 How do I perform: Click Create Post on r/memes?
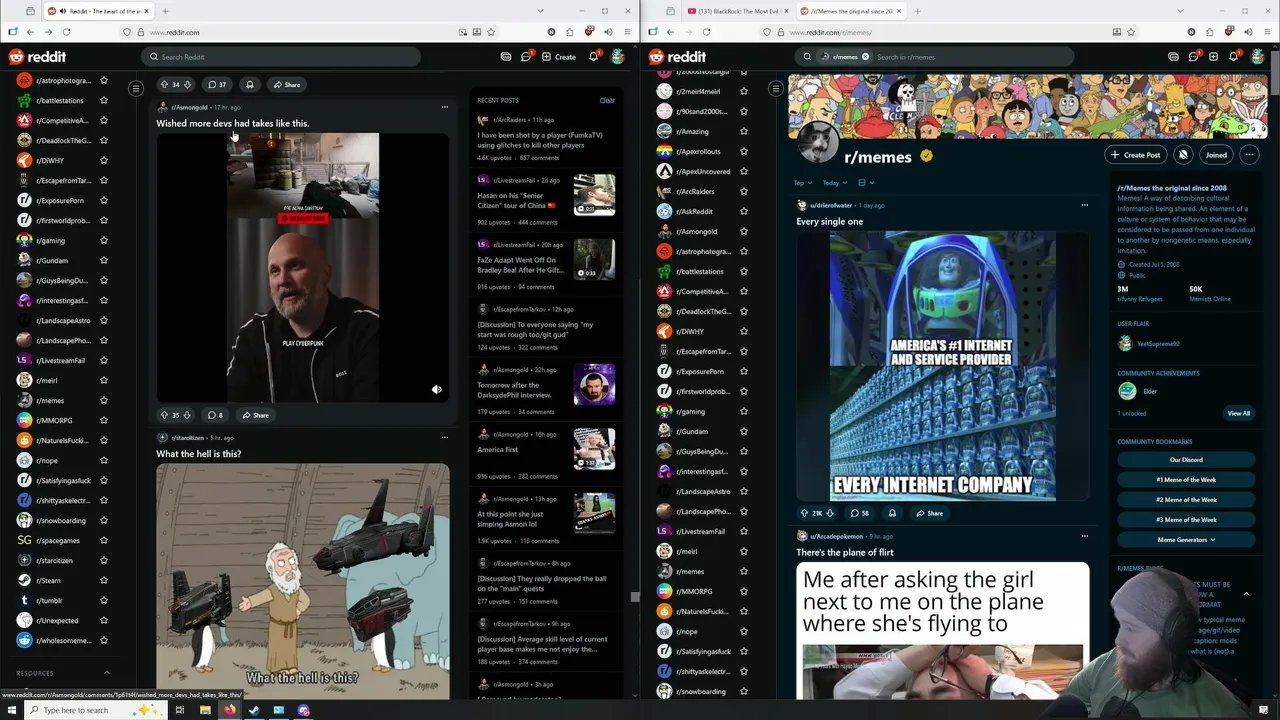[1135, 155]
